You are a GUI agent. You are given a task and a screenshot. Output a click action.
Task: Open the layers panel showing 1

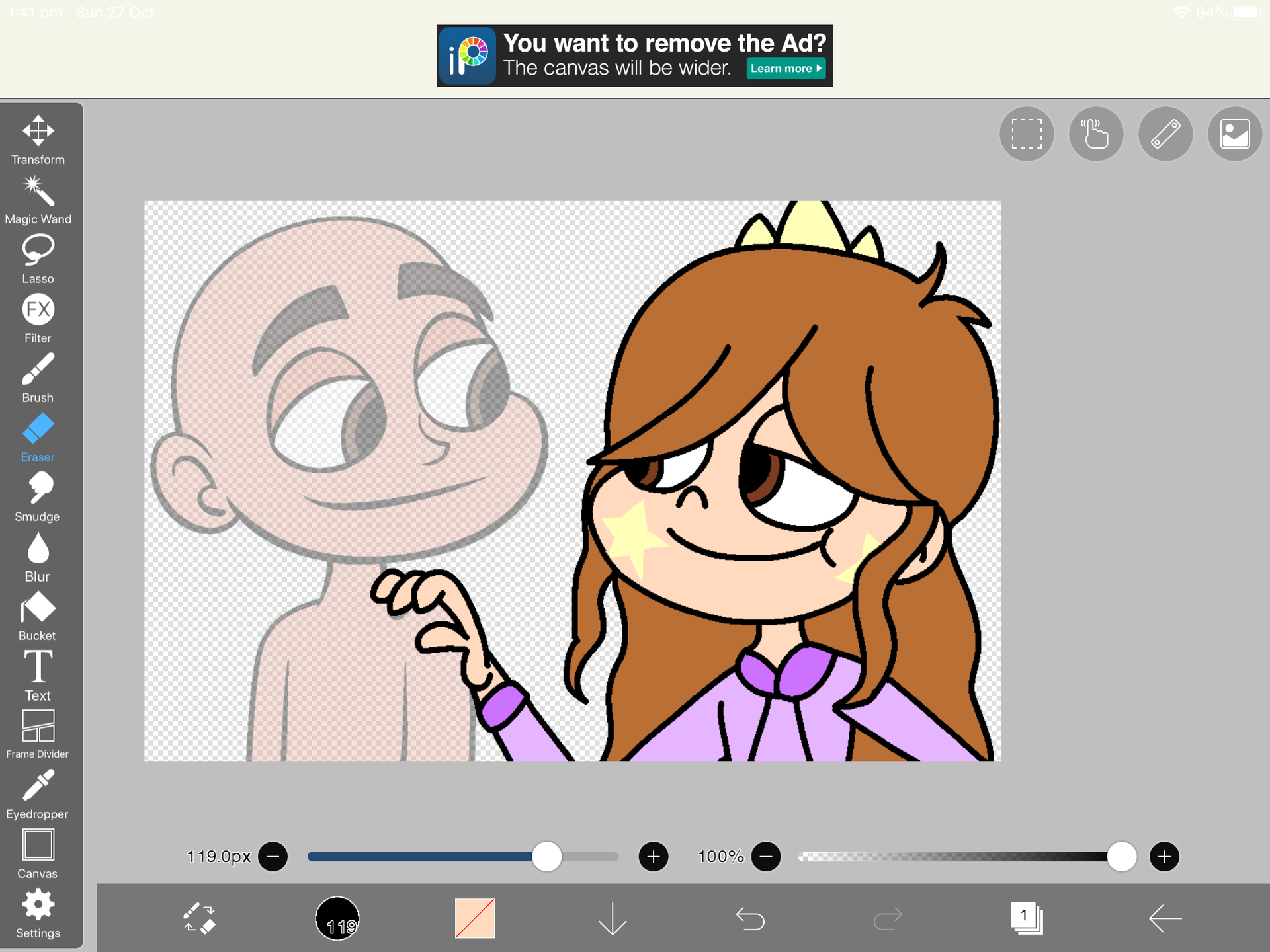coord(1027,918)
